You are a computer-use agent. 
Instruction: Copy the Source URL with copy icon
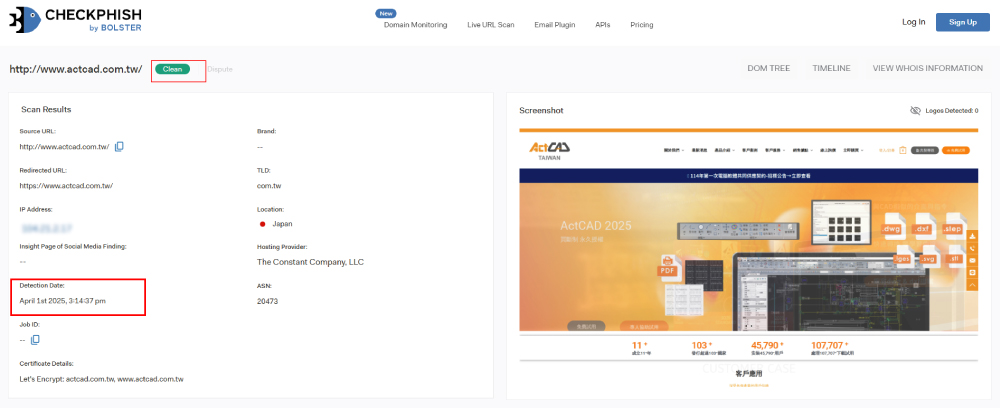pyautogui.click(x=119, y=147)
